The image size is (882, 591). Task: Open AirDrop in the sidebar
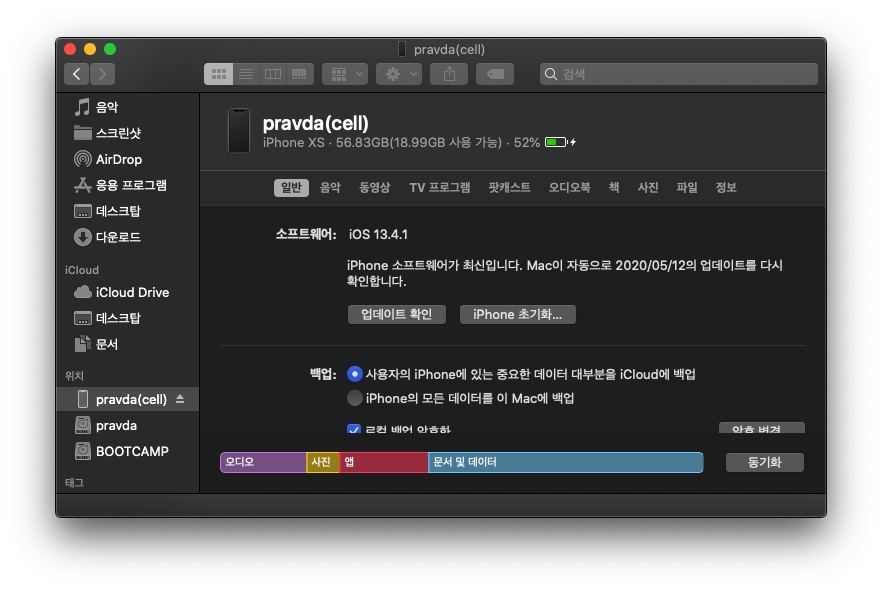point(108,159)
